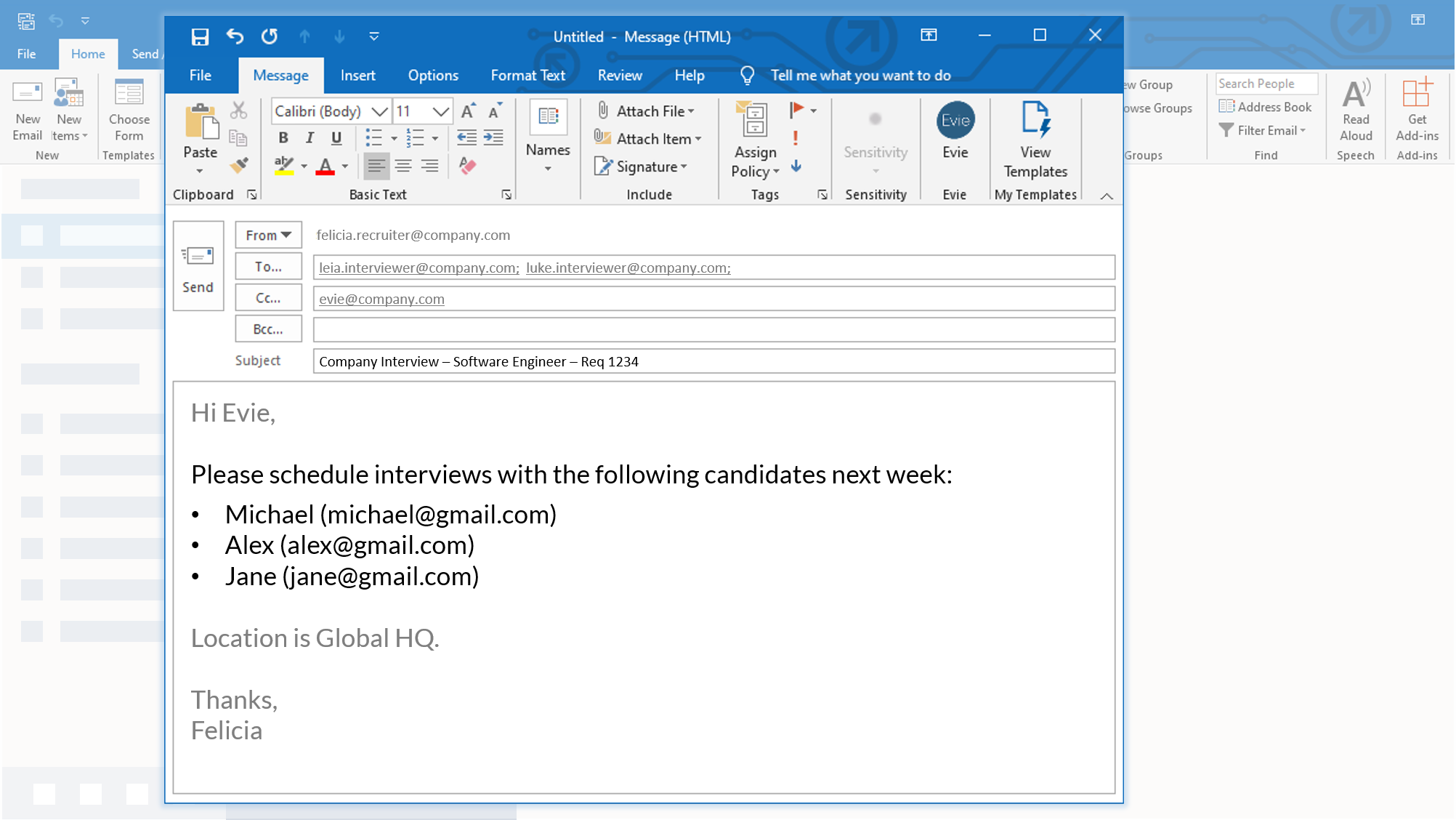Cut selection with the scissors icon
Viewport: 1456px width, 820px height.
click(238, 110)
